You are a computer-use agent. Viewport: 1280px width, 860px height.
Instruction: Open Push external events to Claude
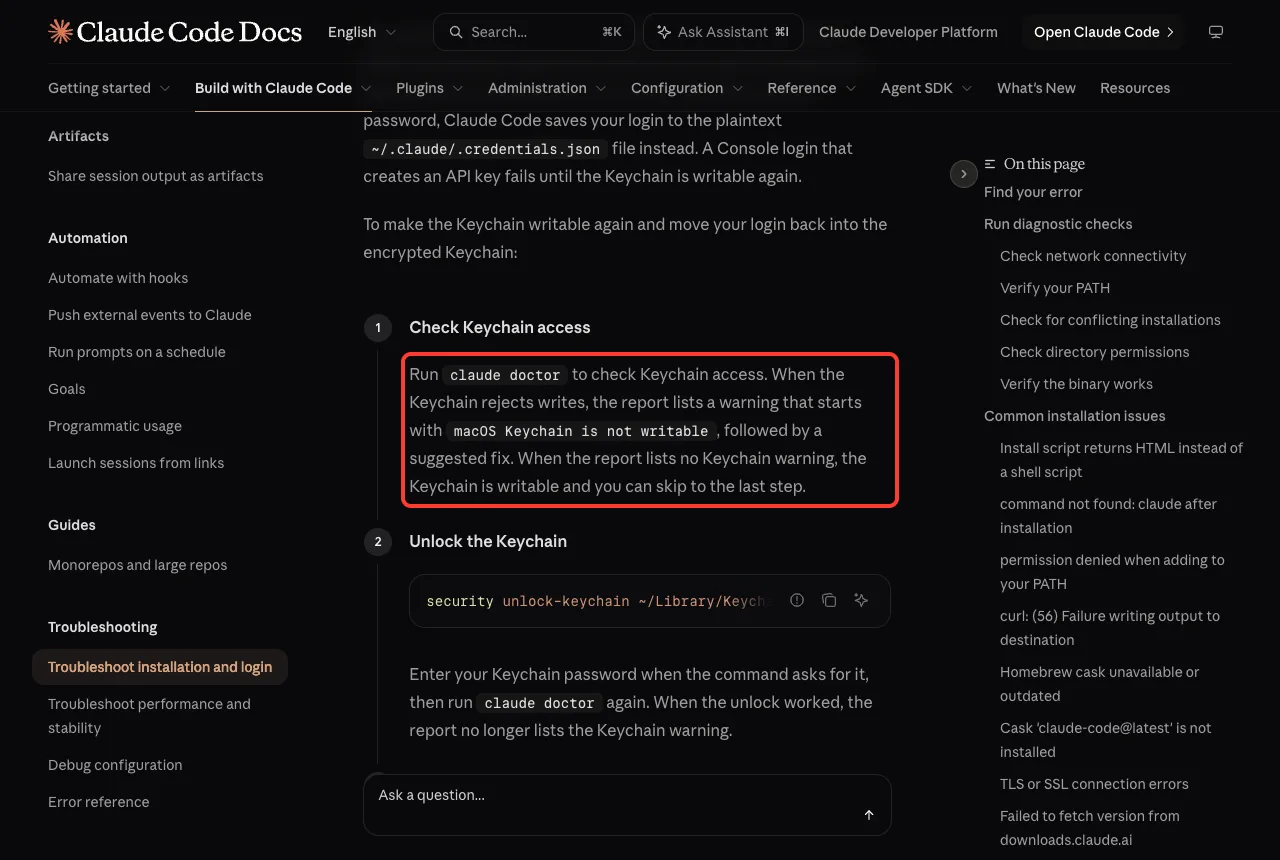[x=150, y=315]
